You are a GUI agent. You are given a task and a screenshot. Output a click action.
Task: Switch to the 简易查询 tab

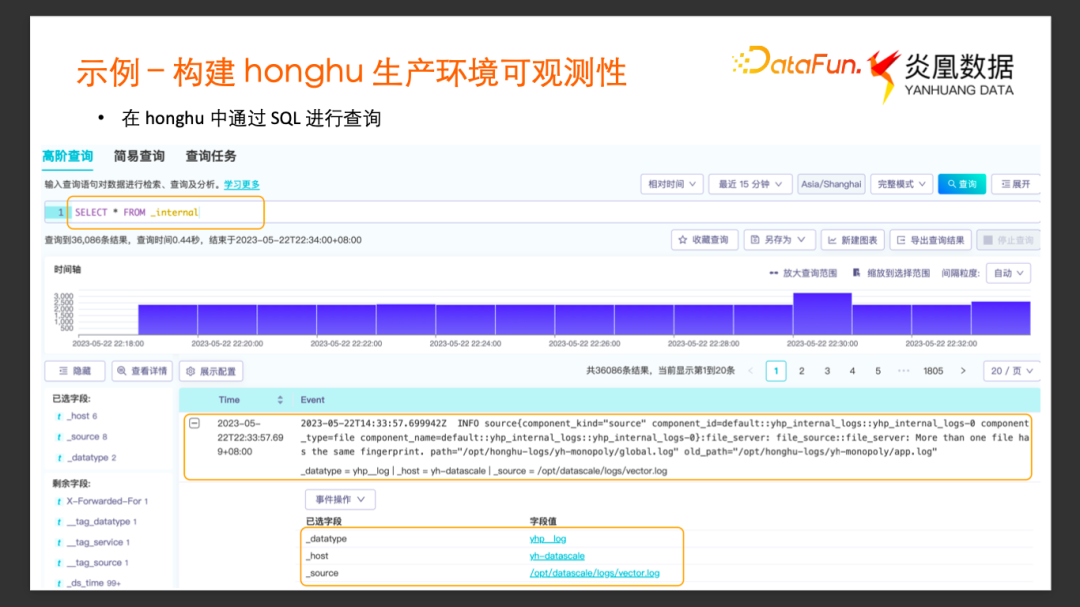[139, 156]
